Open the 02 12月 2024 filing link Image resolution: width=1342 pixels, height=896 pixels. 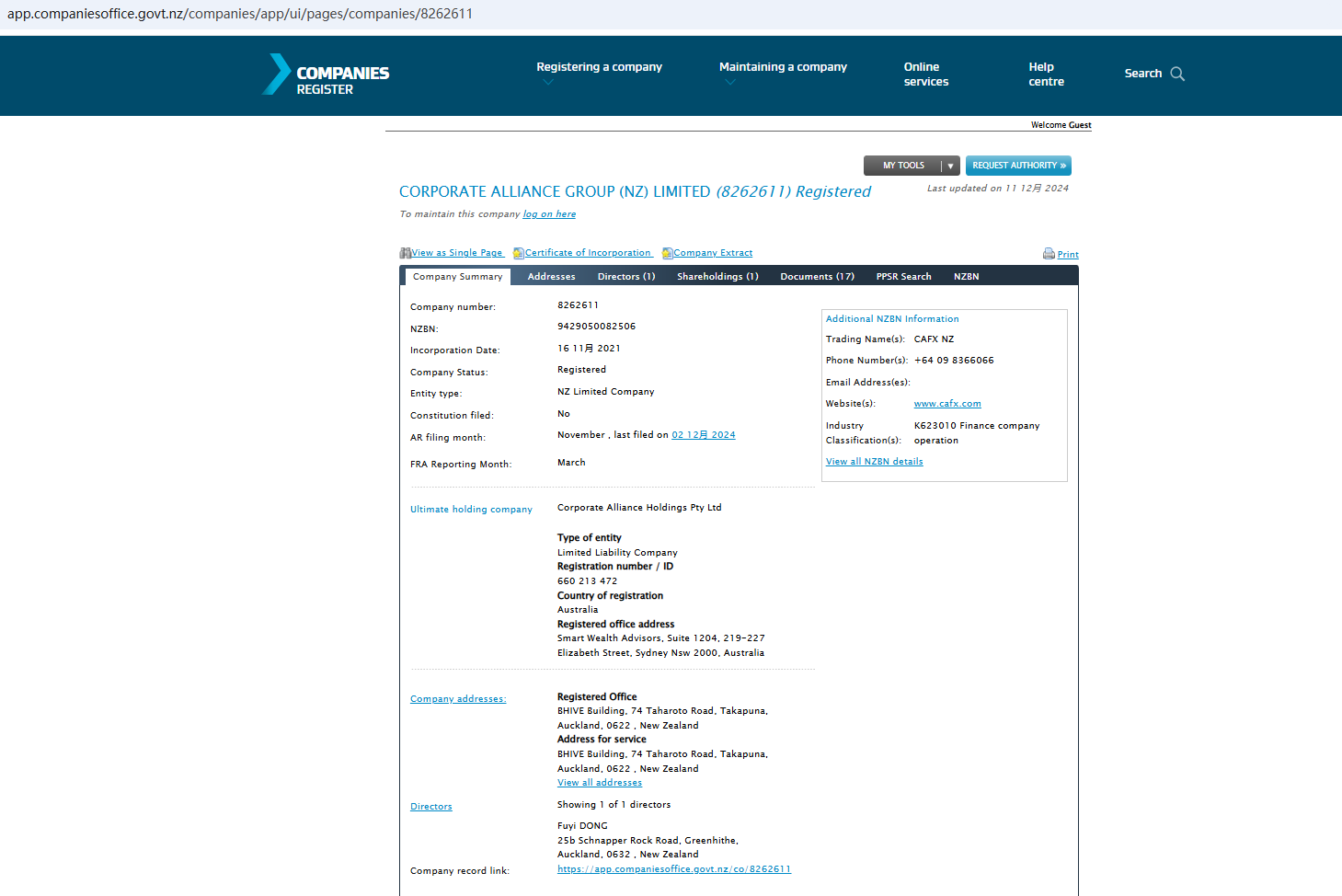click(x=704, y=435)
